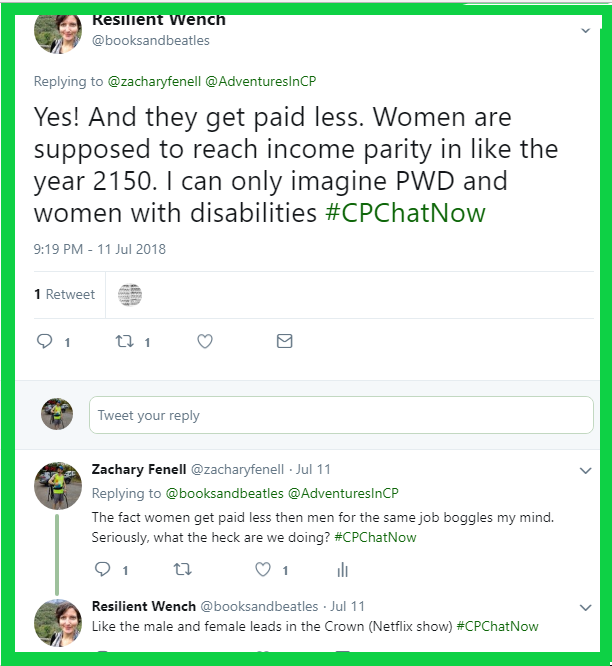Open #CPChatNow hashtag in main tweet

click(406, 212)
